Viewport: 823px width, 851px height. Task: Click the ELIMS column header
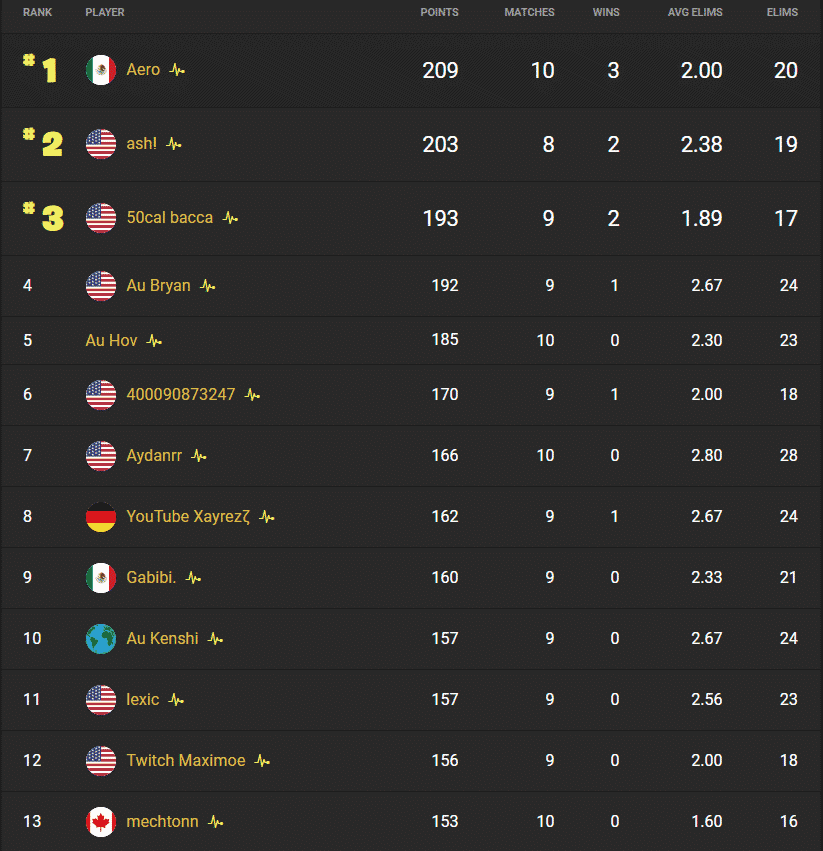tap(782, 12)
